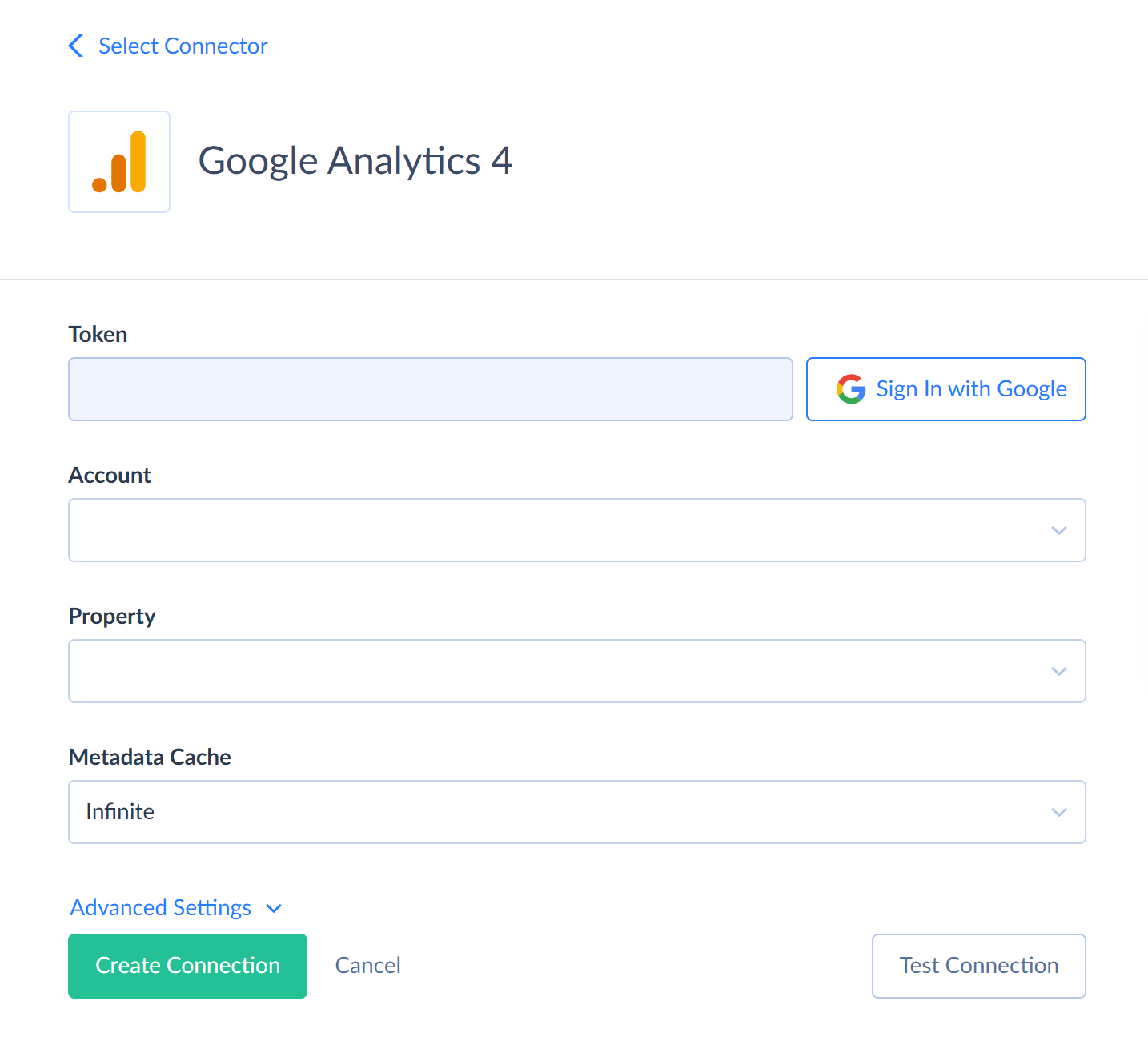Focus the Token input field
This screenshot has height=1049, width=1148.
pyautogui.click(x=431, y=389)
